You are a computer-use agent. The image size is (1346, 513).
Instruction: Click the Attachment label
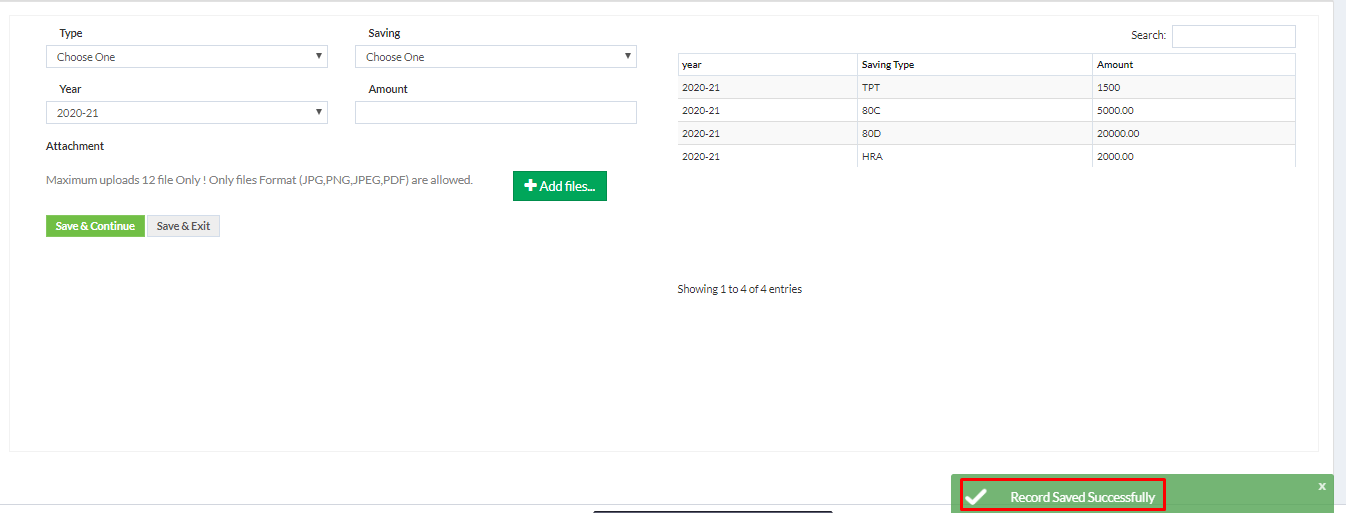pos(75,146)
